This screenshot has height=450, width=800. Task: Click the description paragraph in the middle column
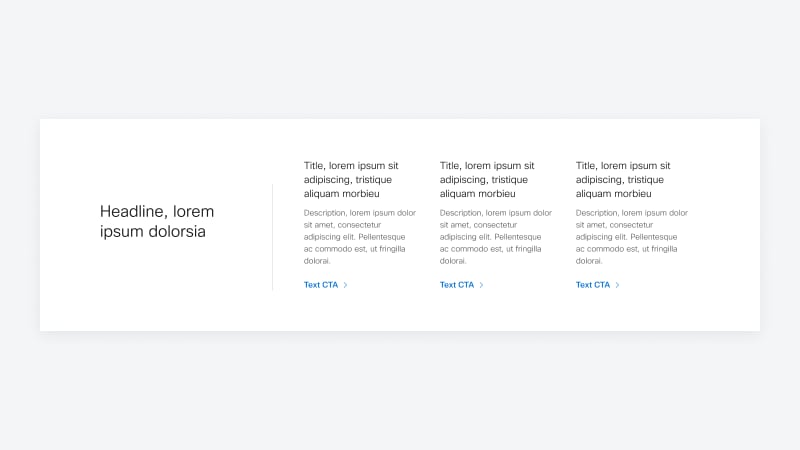[x=495, y=236]
